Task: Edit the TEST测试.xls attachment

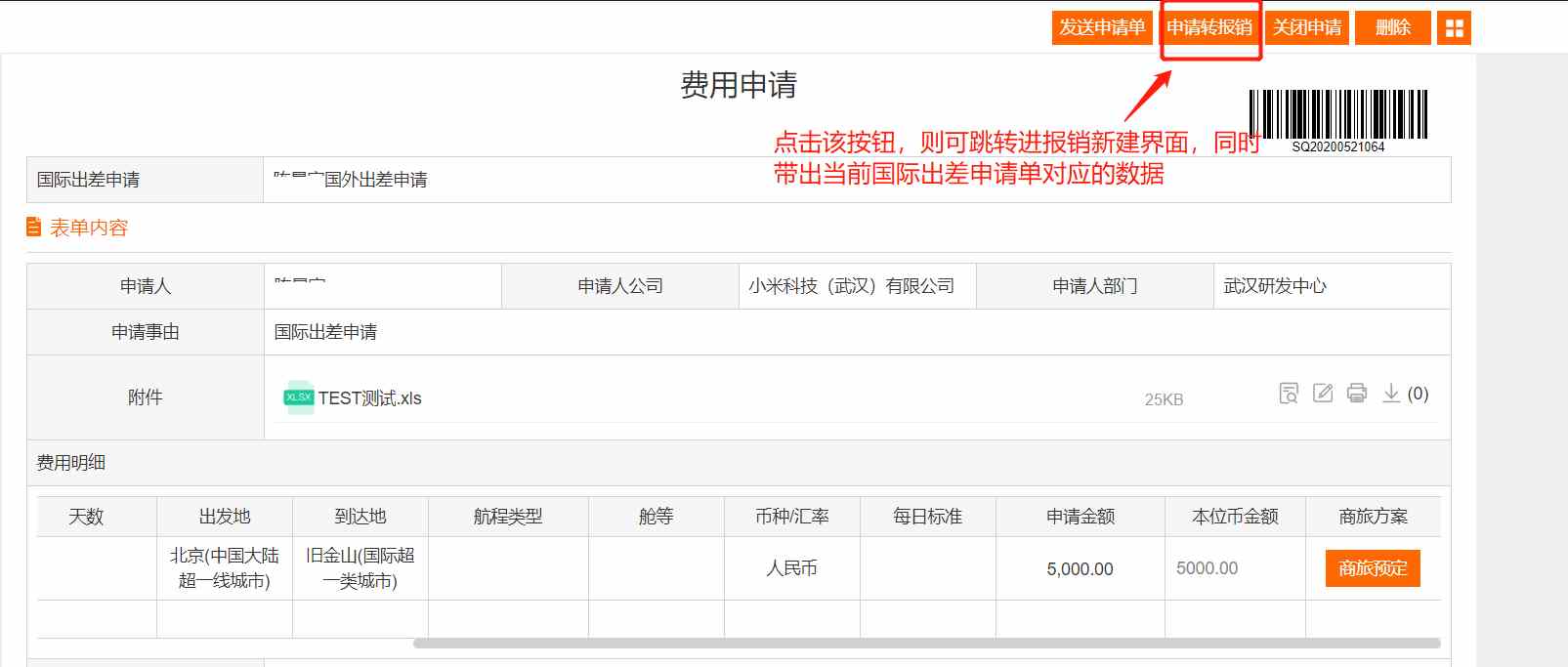Action: (x=1323, y=394)
